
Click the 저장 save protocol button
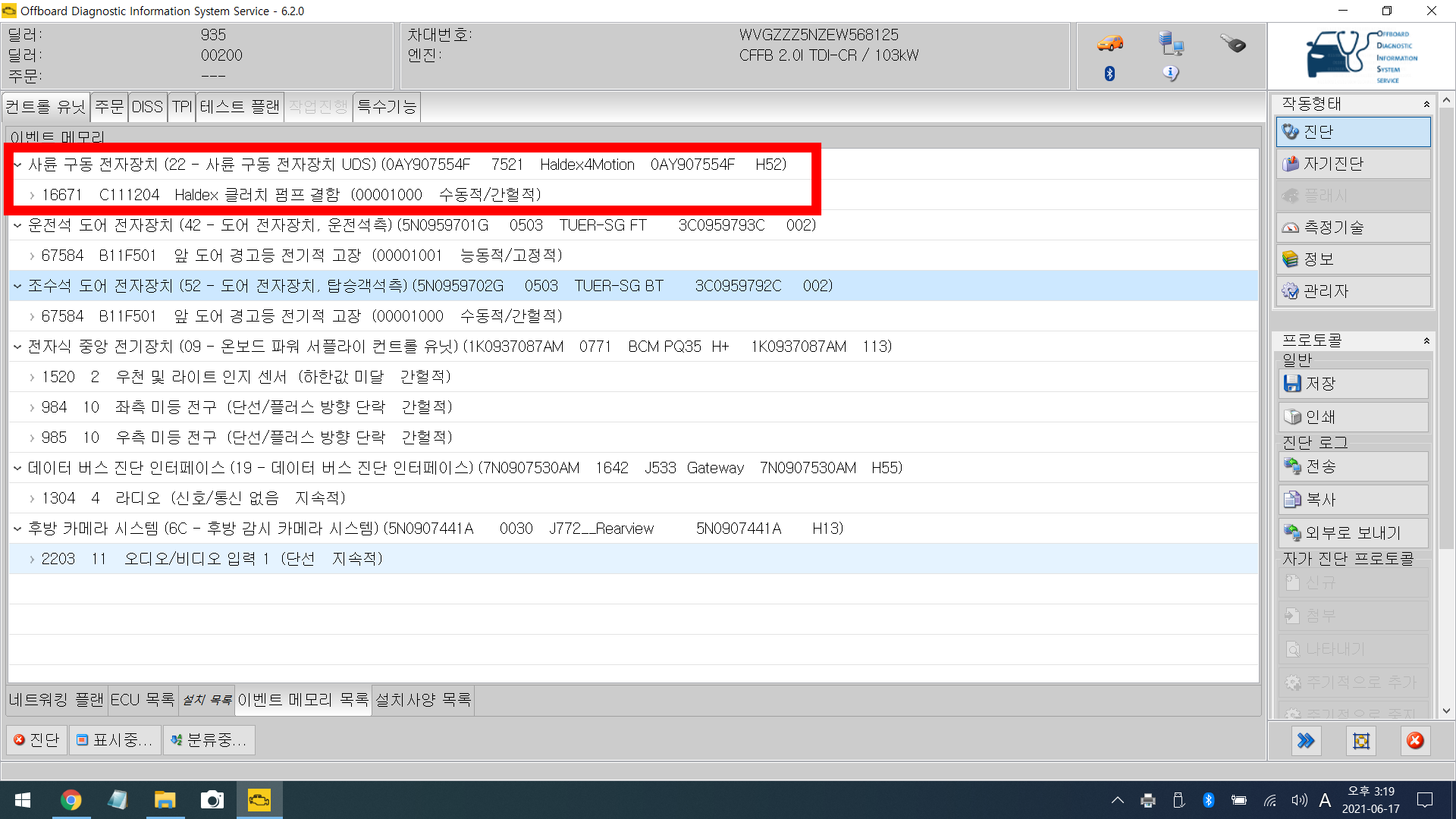[1353, 384]
